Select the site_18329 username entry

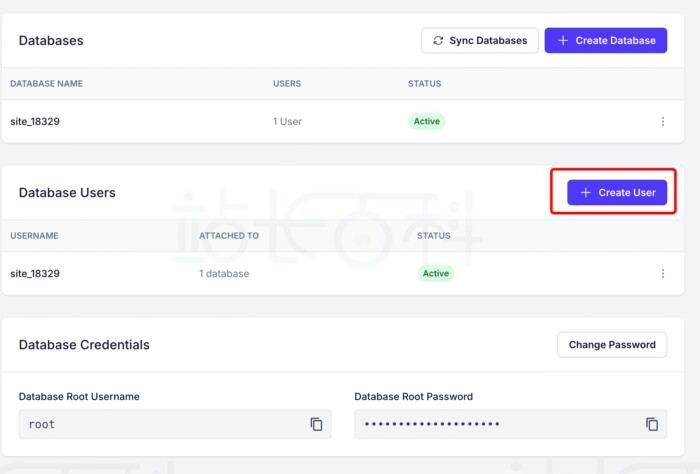(35, 273)
